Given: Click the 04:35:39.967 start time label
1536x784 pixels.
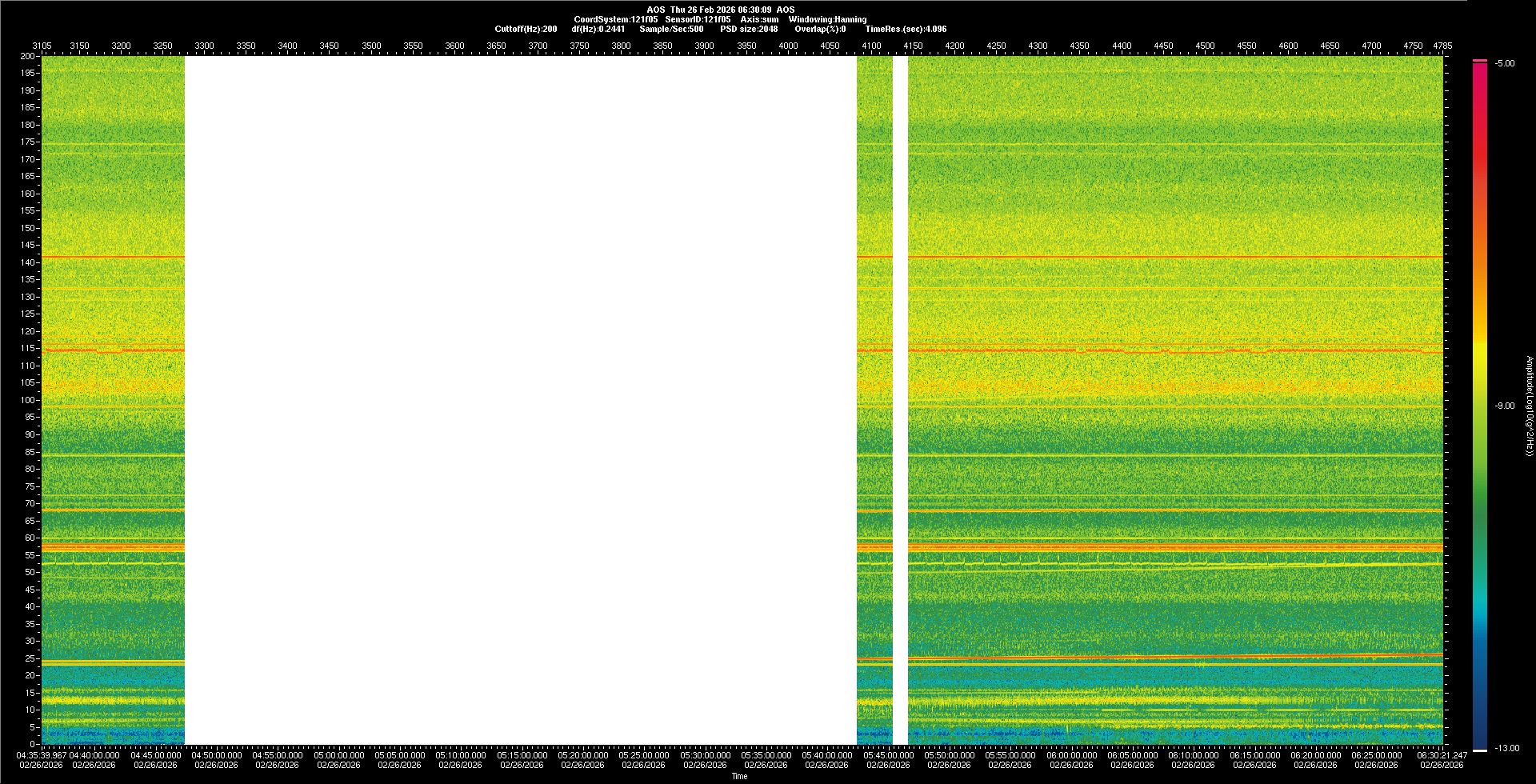Looking at the screenshot, I should click(42, 754).
